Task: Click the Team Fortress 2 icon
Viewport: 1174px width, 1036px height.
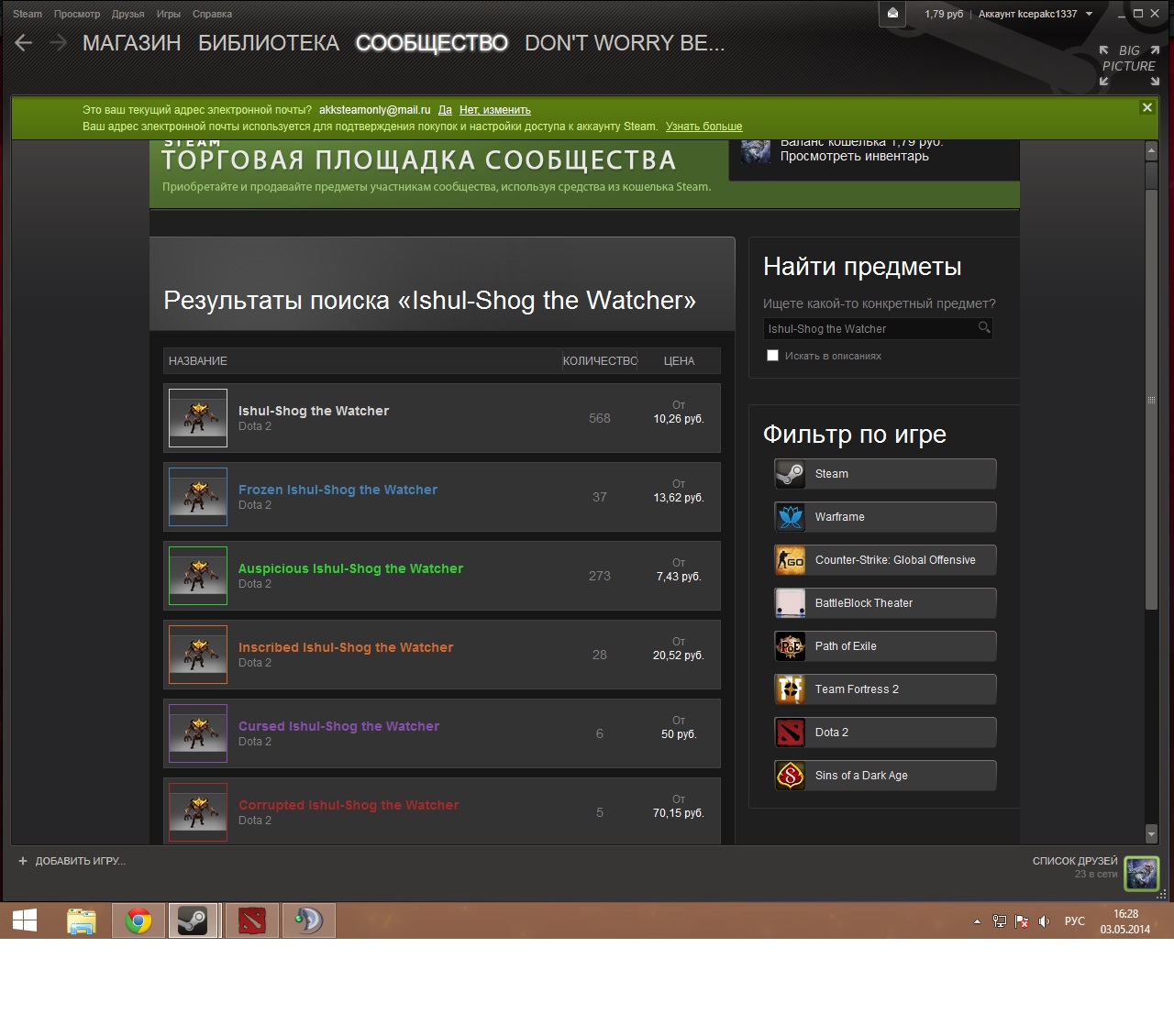Action: click(791, 689)
